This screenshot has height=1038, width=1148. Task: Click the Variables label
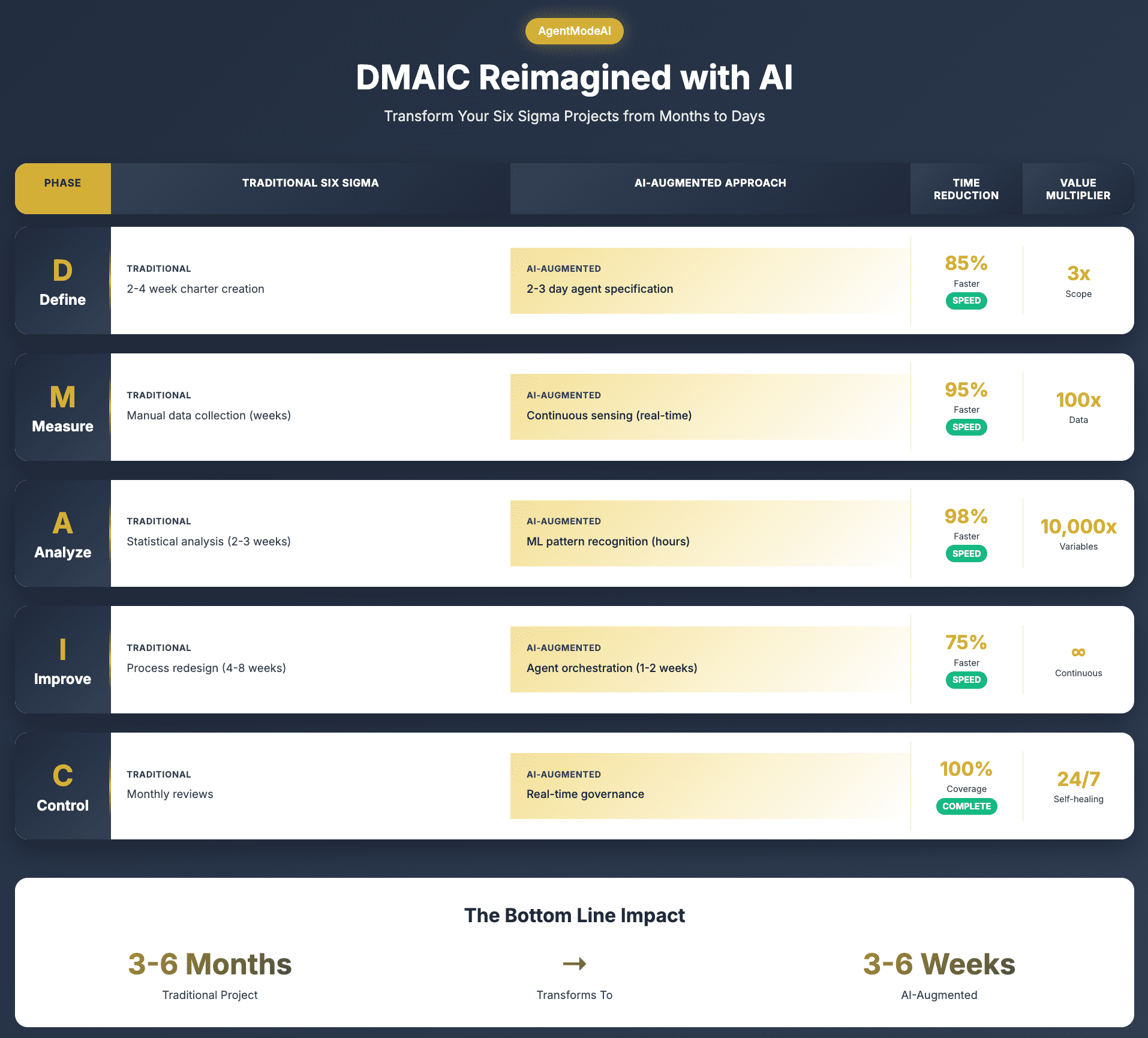click(1078, 547)
